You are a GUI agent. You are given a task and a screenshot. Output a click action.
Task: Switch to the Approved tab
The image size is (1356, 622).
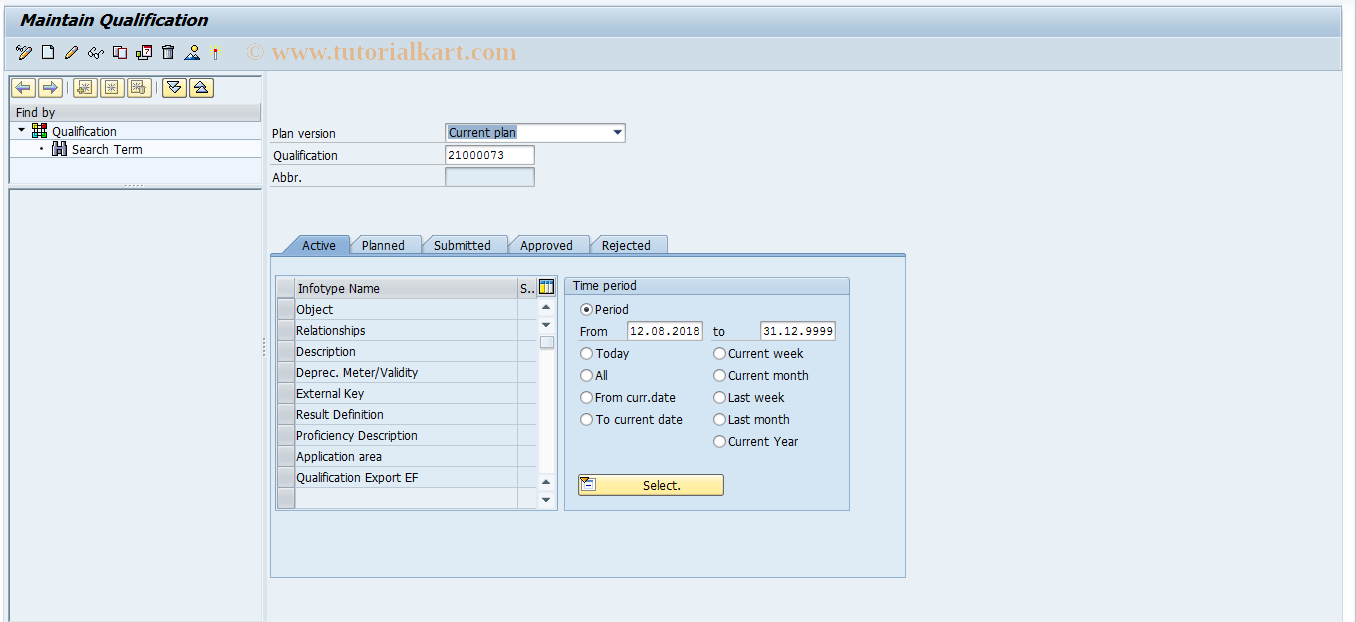[x=546, y=245]
